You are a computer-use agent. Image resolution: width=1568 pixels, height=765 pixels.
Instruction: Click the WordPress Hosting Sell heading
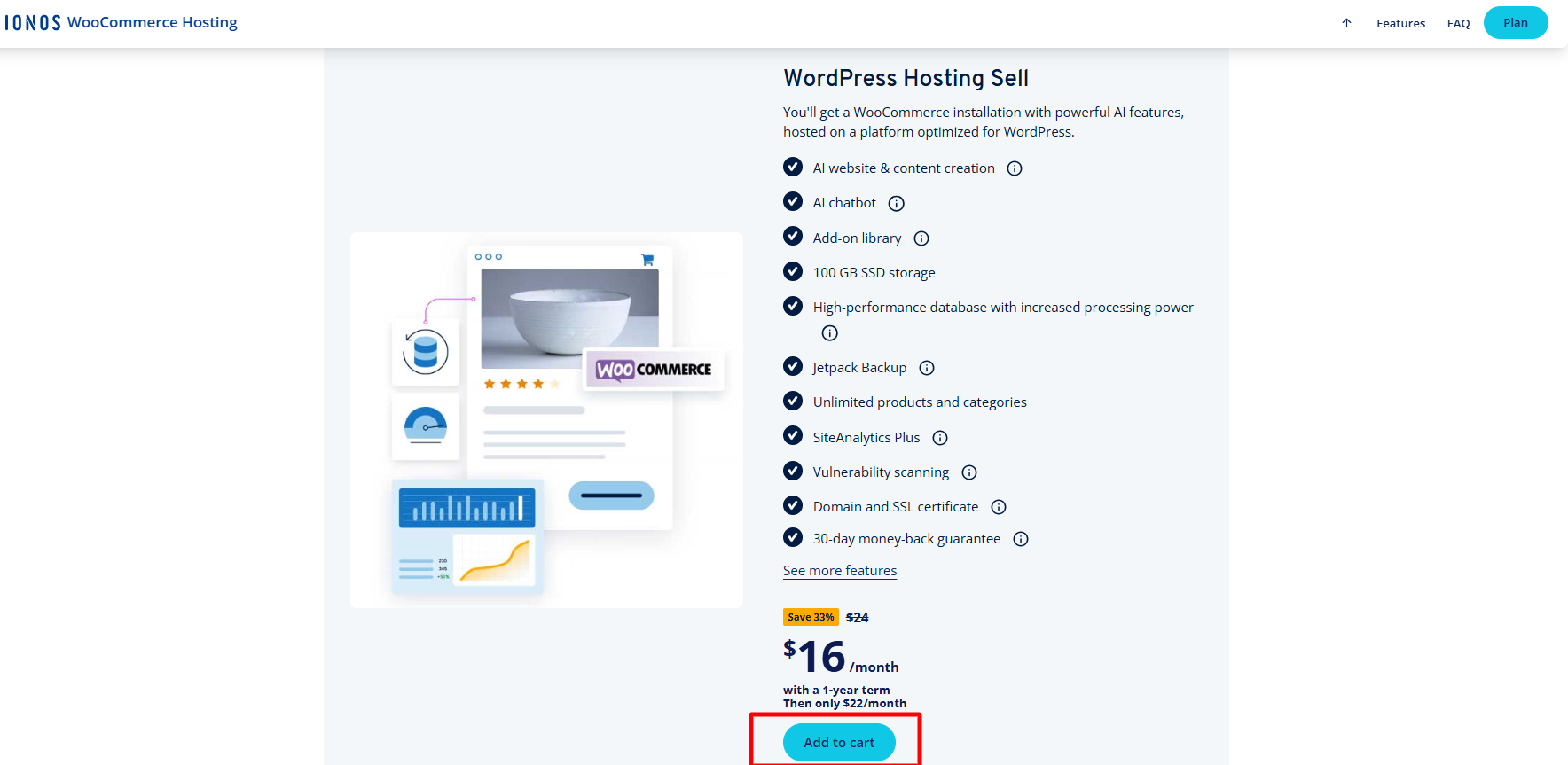pos(906,78)
